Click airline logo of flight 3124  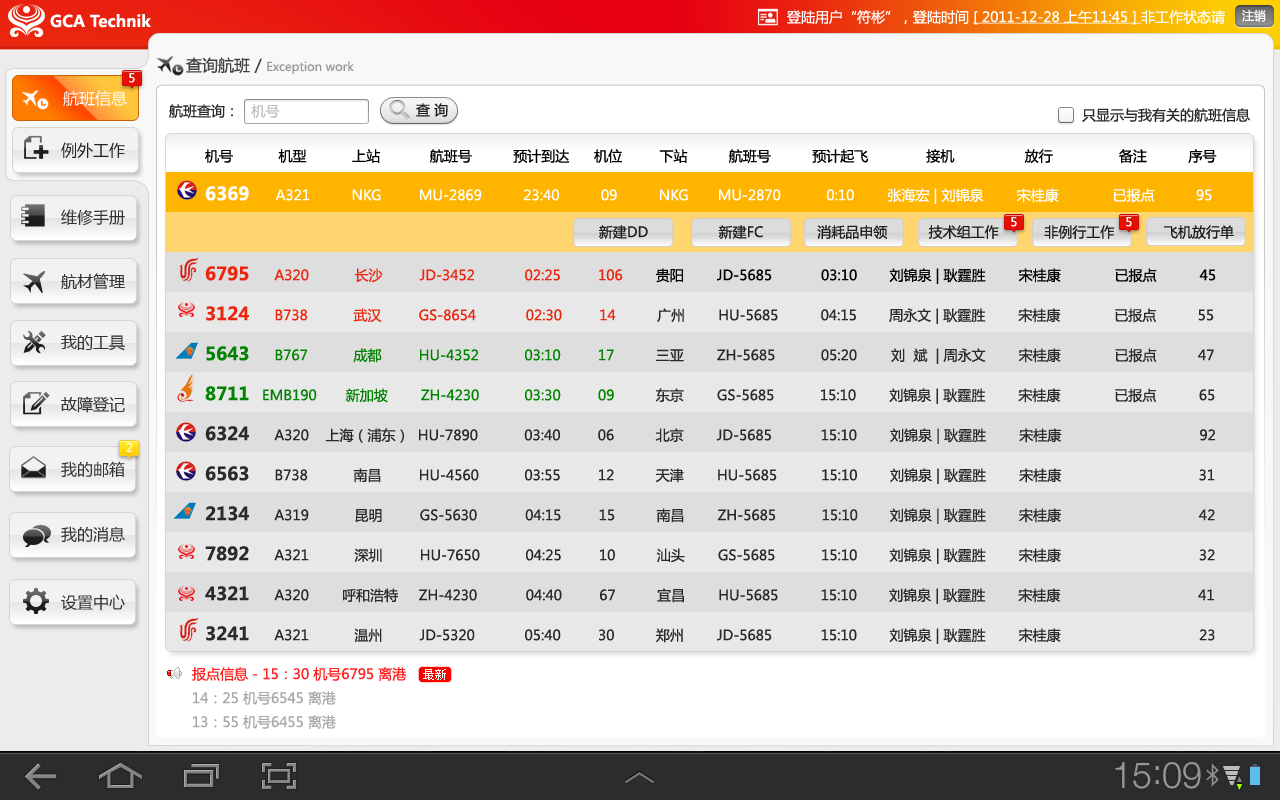click(187, 312)
